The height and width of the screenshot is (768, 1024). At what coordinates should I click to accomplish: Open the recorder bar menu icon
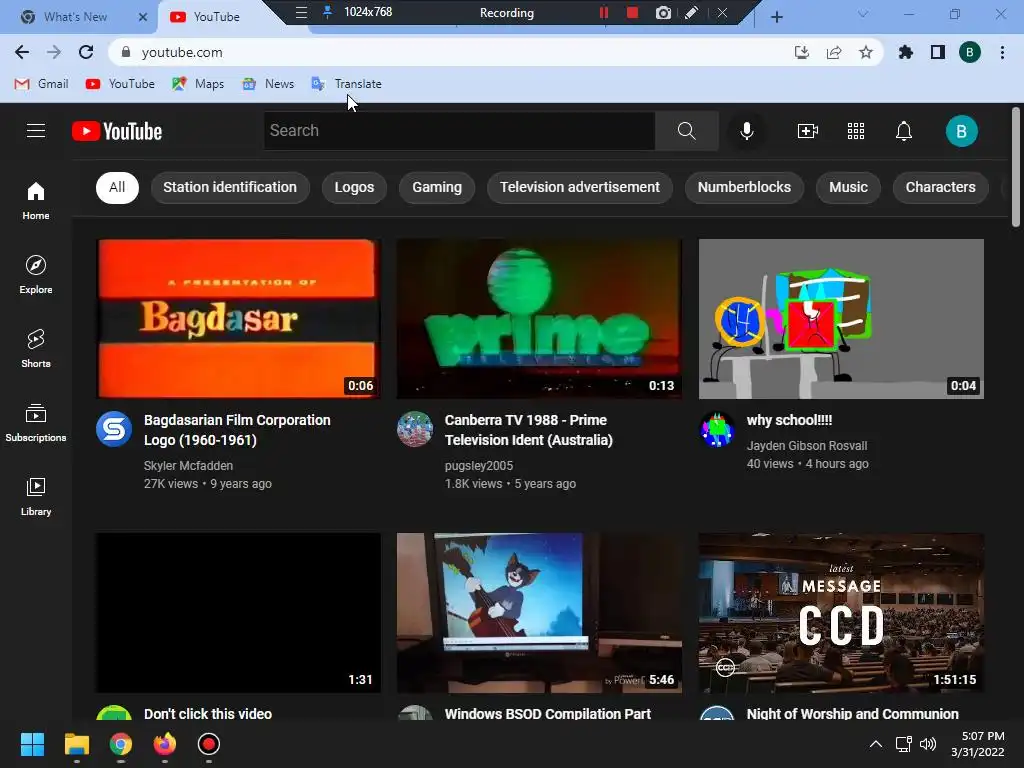(301, 12)
